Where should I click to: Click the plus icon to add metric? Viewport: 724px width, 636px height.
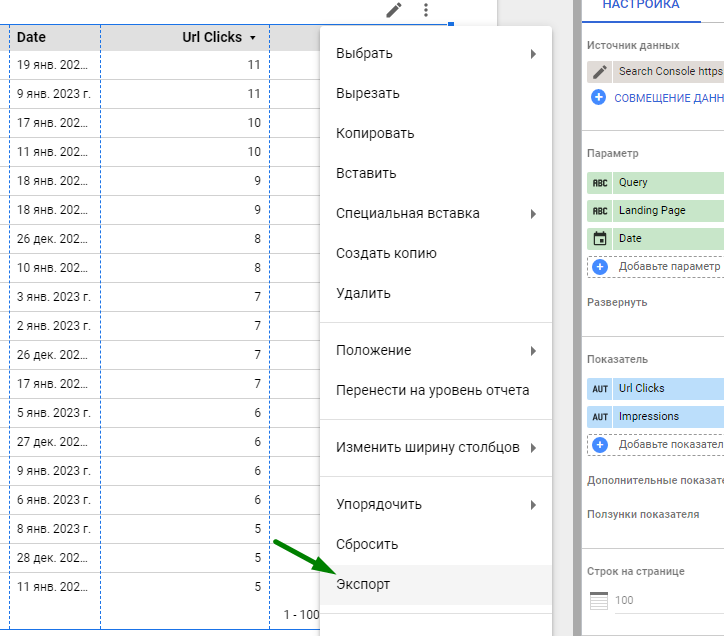(x=600, y=445)
